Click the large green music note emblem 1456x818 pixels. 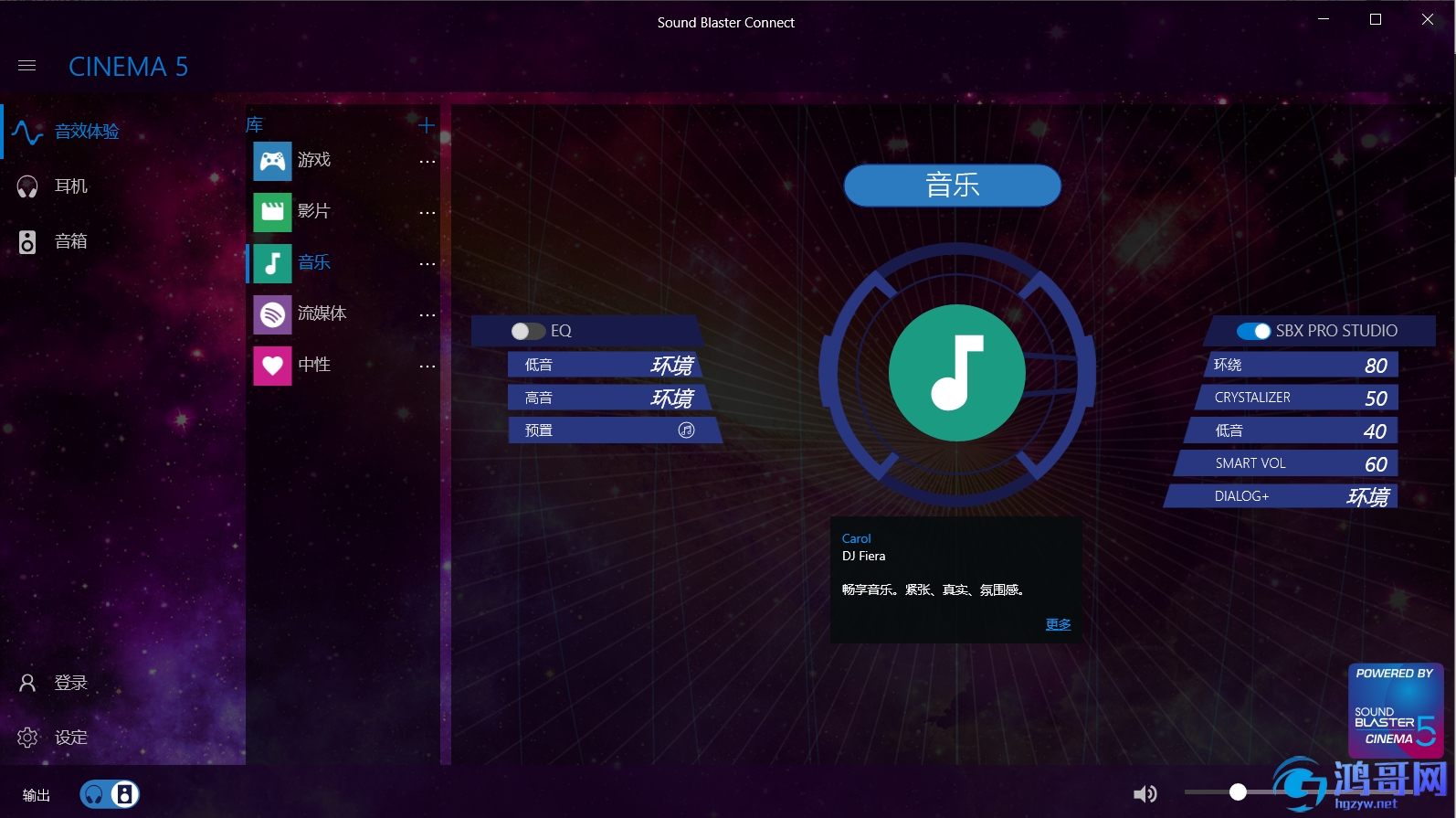pyautogui.click(x=956, y=373)
